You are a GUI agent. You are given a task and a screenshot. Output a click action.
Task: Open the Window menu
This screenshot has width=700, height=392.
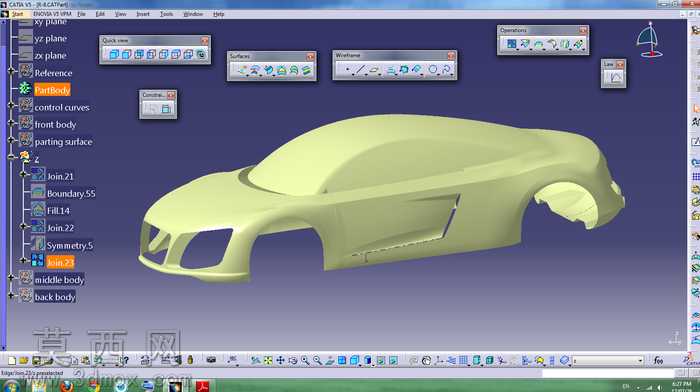point(193,14)
